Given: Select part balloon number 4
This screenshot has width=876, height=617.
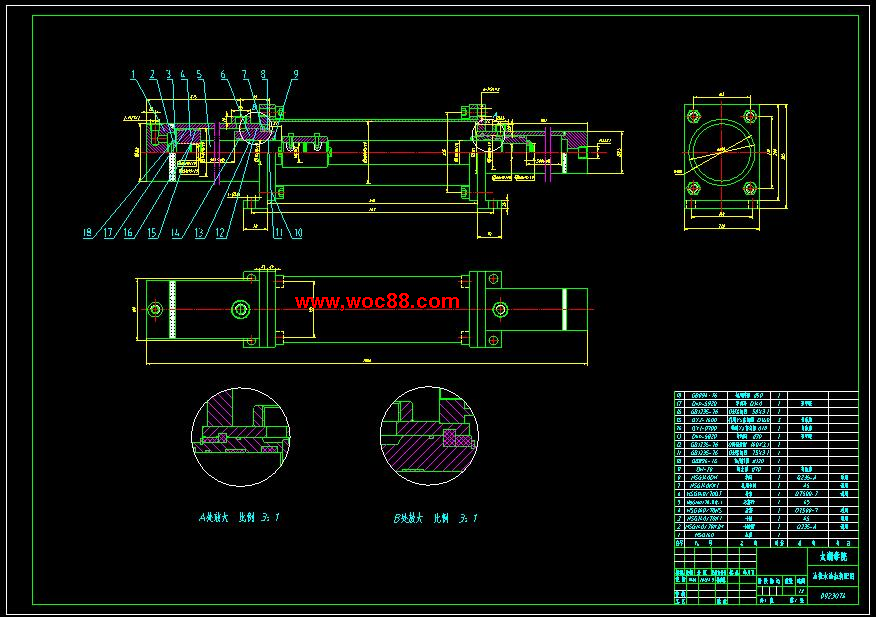Looking at the screenshot, I should coord(183,75).
